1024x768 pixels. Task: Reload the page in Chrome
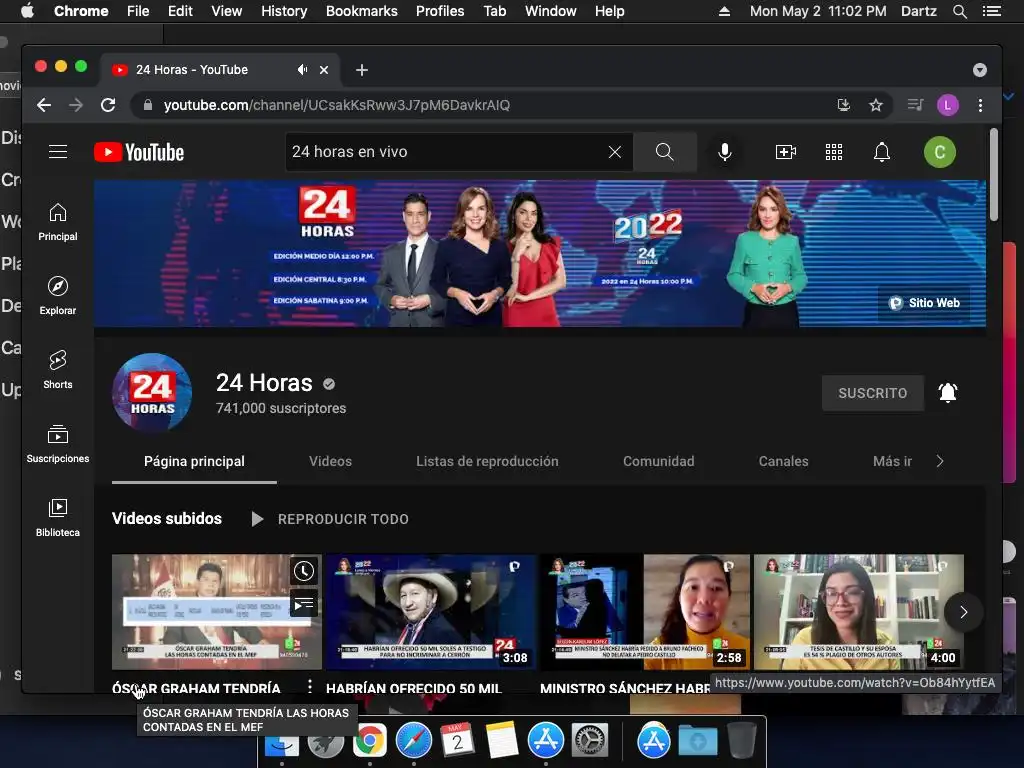[x=108, y=105]
